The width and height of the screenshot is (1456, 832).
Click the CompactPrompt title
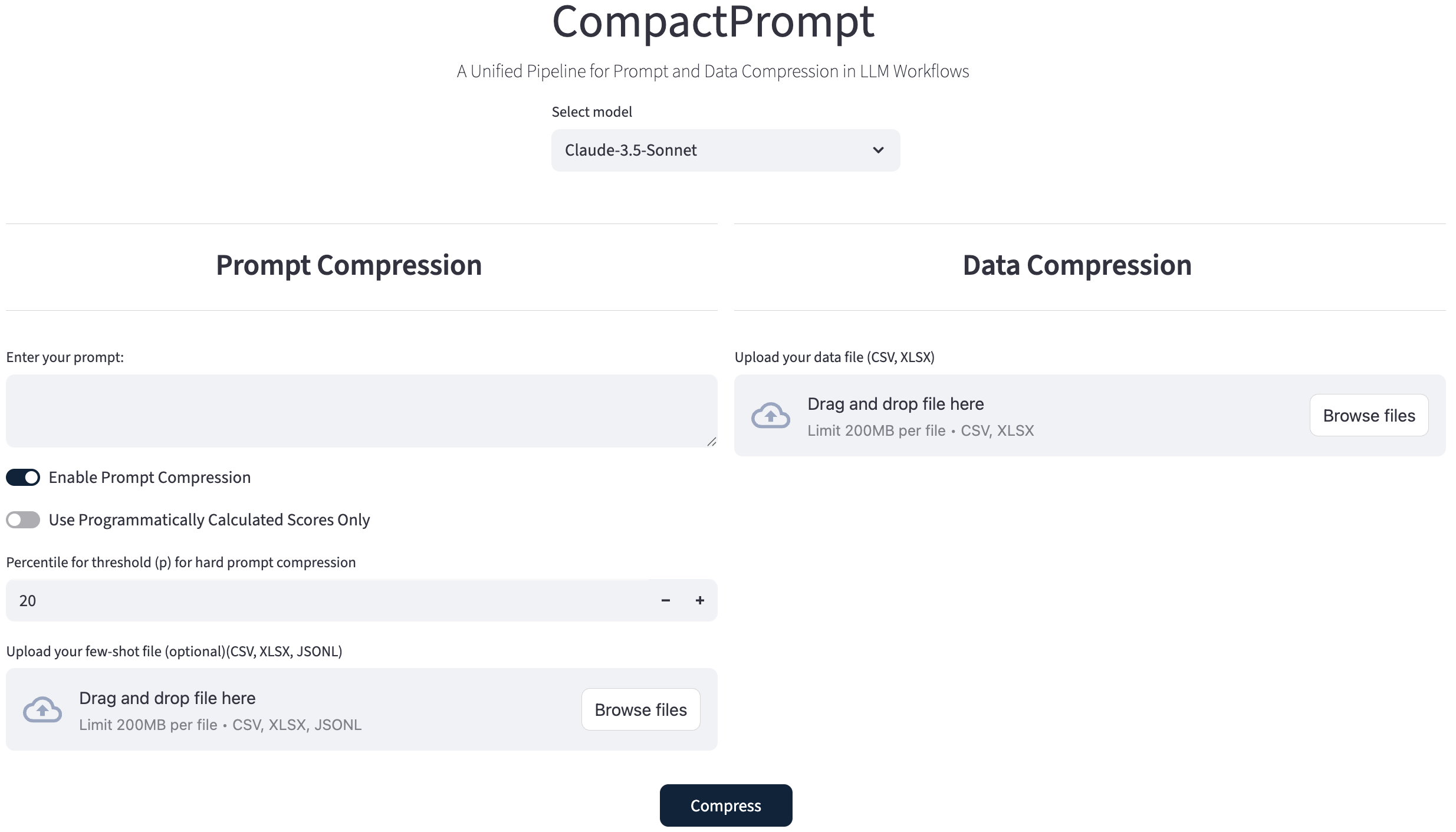point(713,22)
